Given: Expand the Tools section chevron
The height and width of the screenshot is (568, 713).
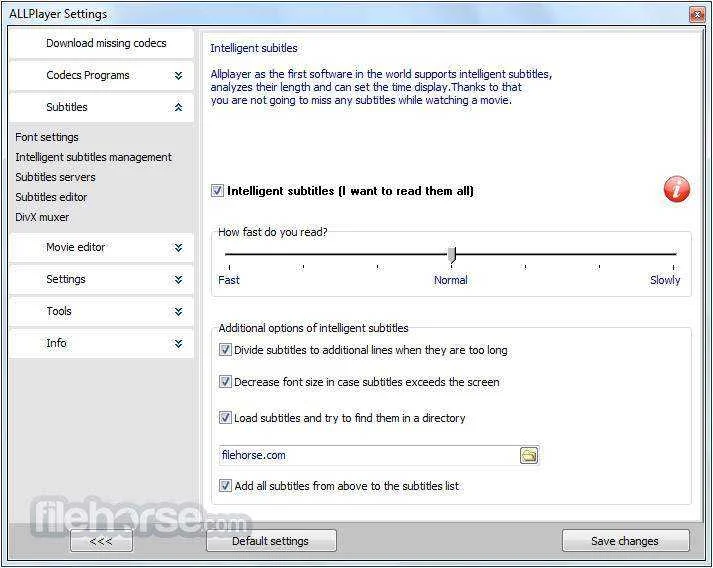Looking at the screenshot, I should point(178,312).
